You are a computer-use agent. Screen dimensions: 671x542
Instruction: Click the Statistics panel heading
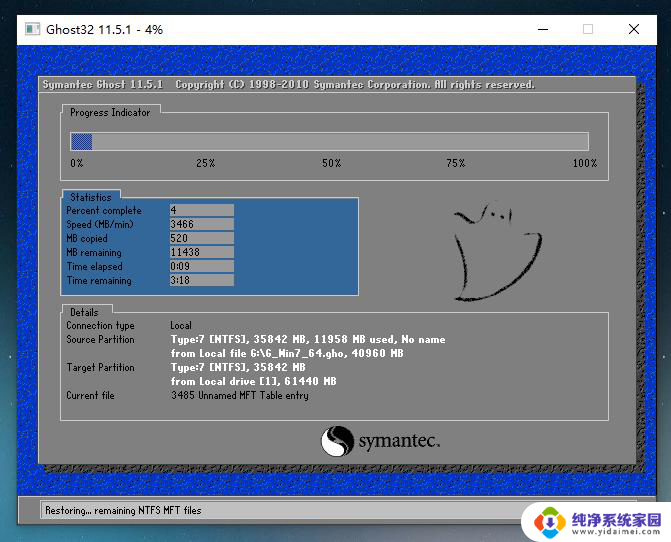[x=91, y=197]
